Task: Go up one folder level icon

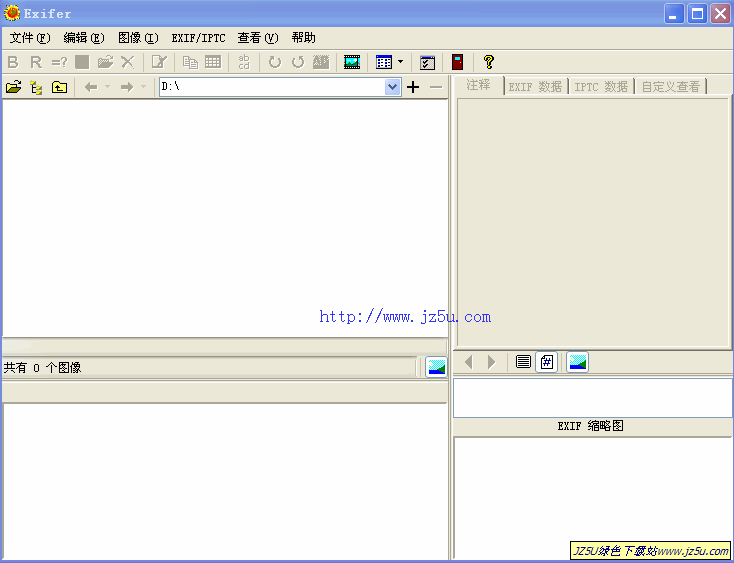Action: click(59, 87)
